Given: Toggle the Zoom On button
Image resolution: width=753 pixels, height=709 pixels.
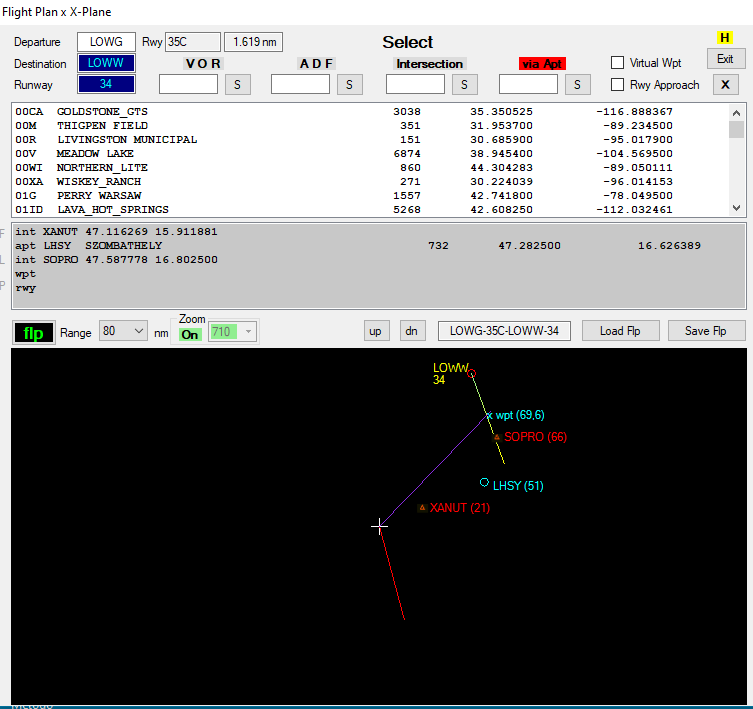Looking at the screenshot, I should 190,334.
